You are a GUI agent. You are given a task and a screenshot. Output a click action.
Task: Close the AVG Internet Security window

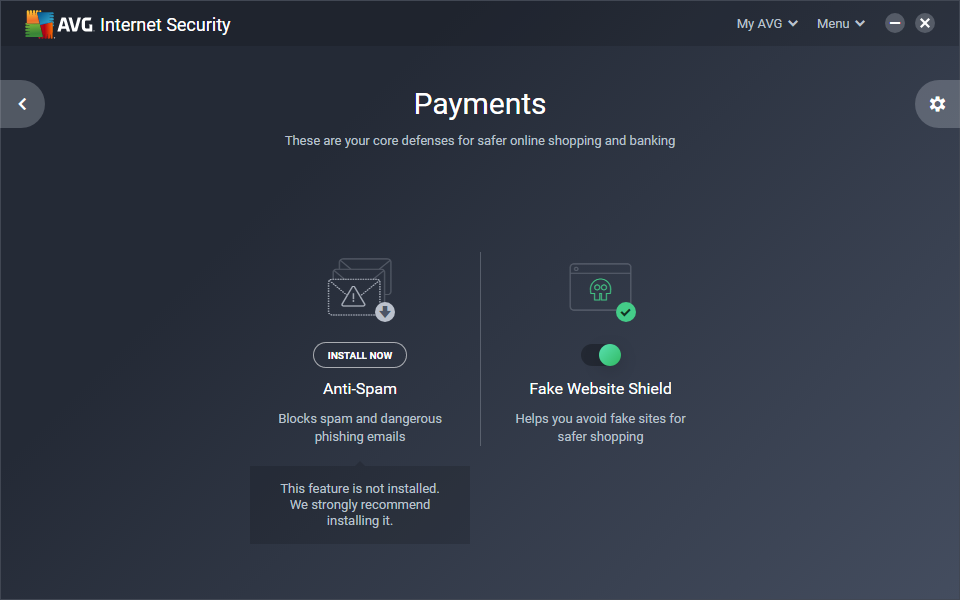pyautogui.click(x=924, y=23)
